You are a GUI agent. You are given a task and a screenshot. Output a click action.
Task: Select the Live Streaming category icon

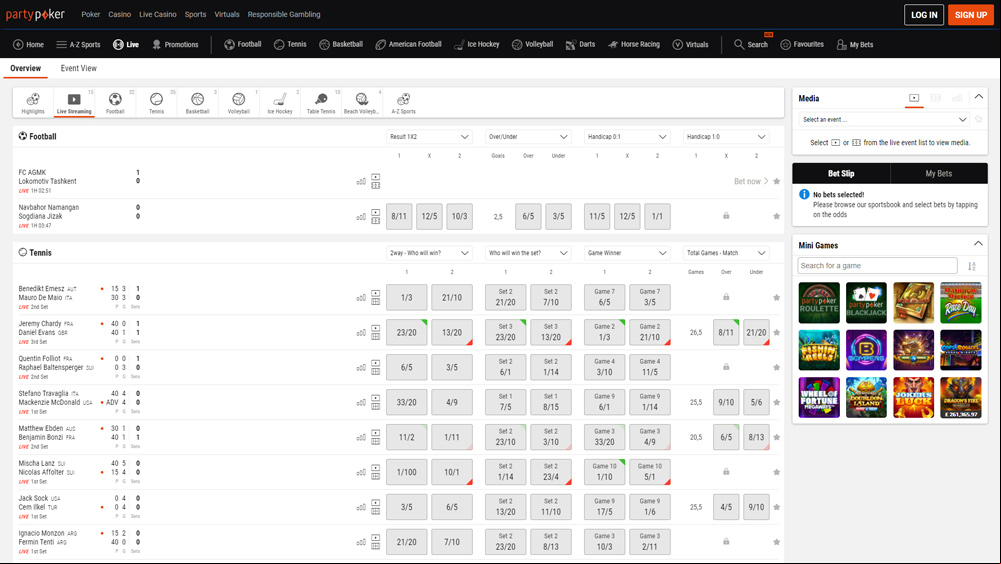[74, 103]
